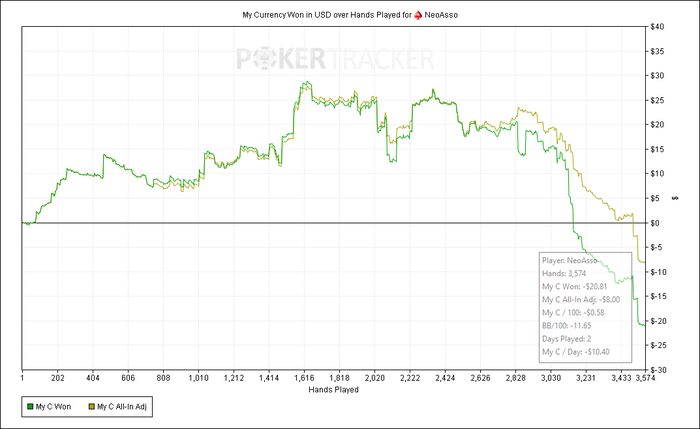Click the yellow My C All-In Adj legend swatch

(x=92, y=407)
